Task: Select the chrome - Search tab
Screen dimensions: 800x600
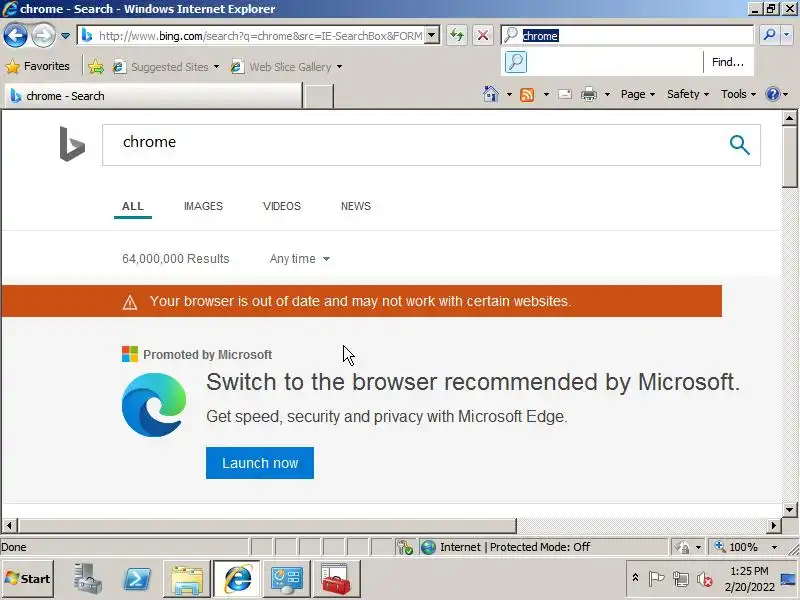Action: pos(153,96)
